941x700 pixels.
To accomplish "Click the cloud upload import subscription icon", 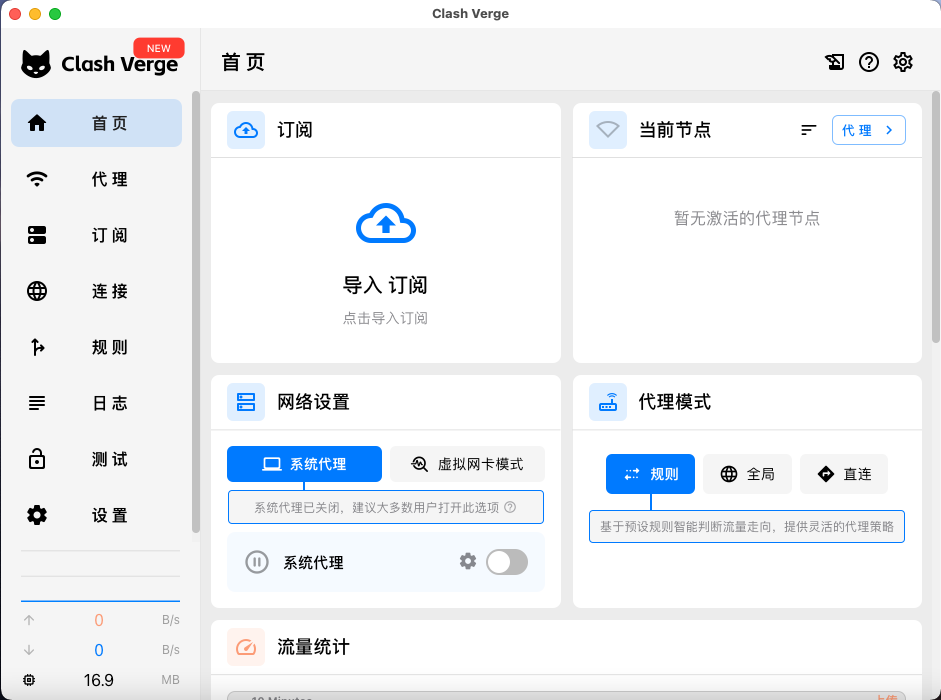I will click(x=385, y=223).
